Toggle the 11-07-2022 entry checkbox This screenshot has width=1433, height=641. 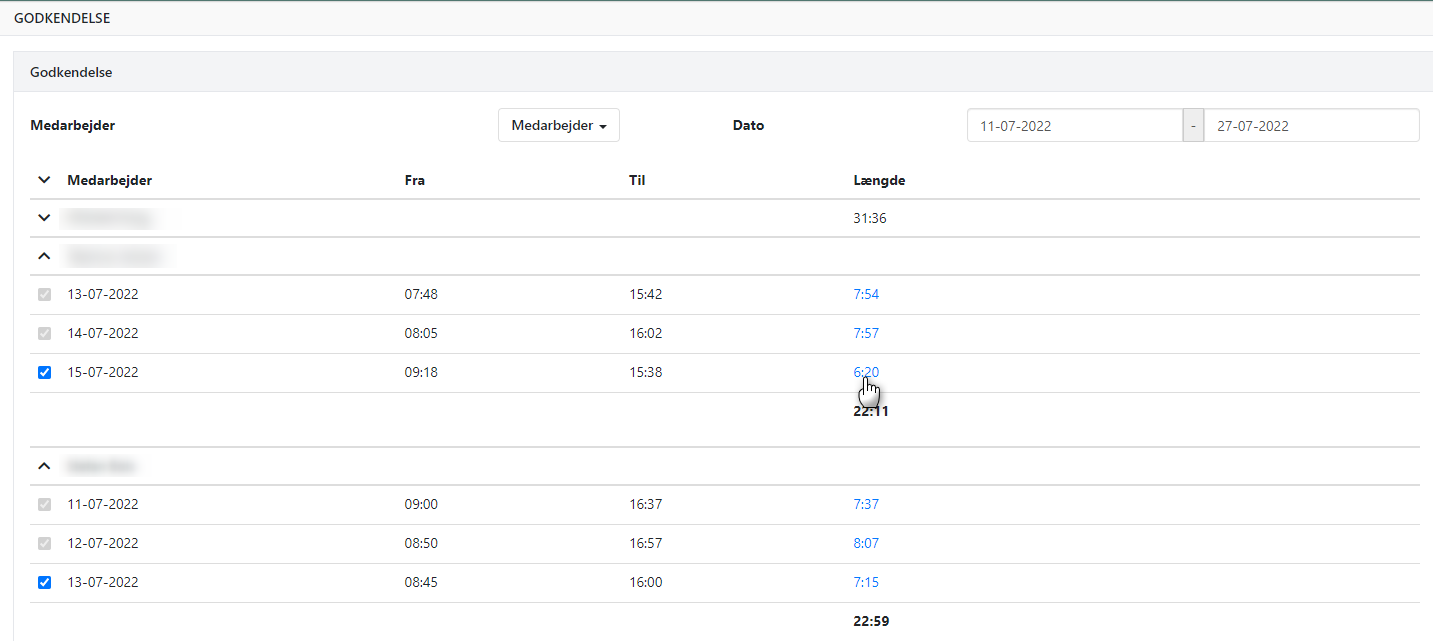[x=44, y=505]
